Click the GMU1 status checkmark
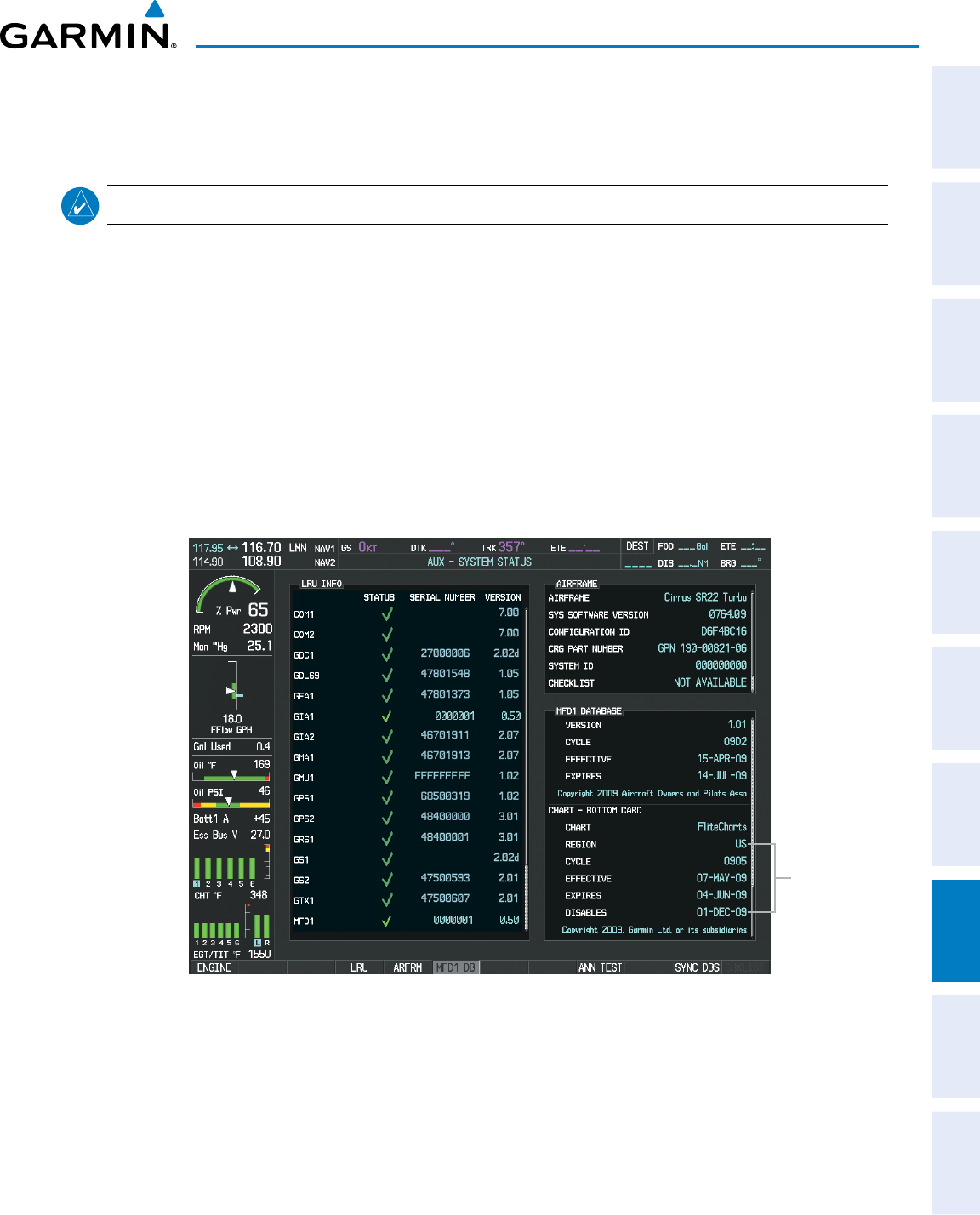980x1215 pixels. pyautogui.click(x=387, y=777)
